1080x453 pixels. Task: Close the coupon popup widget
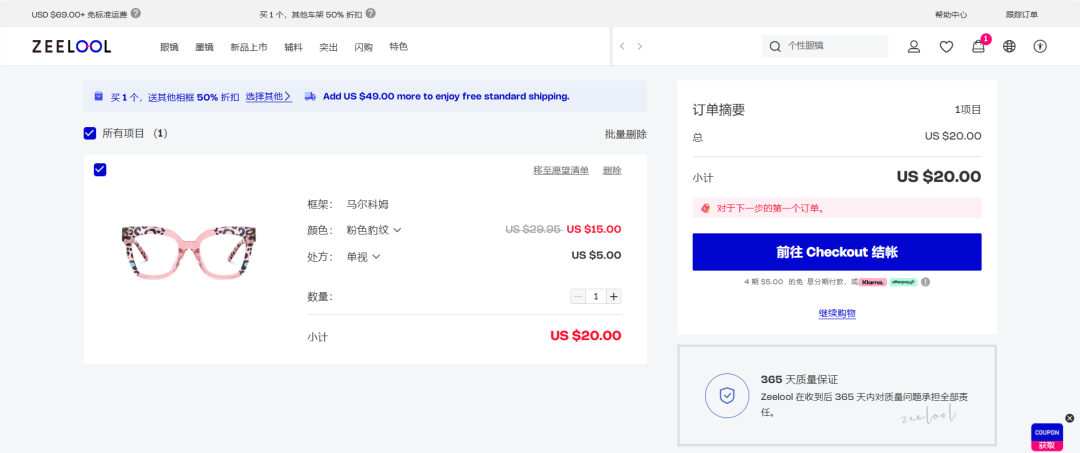[1069, 418]
